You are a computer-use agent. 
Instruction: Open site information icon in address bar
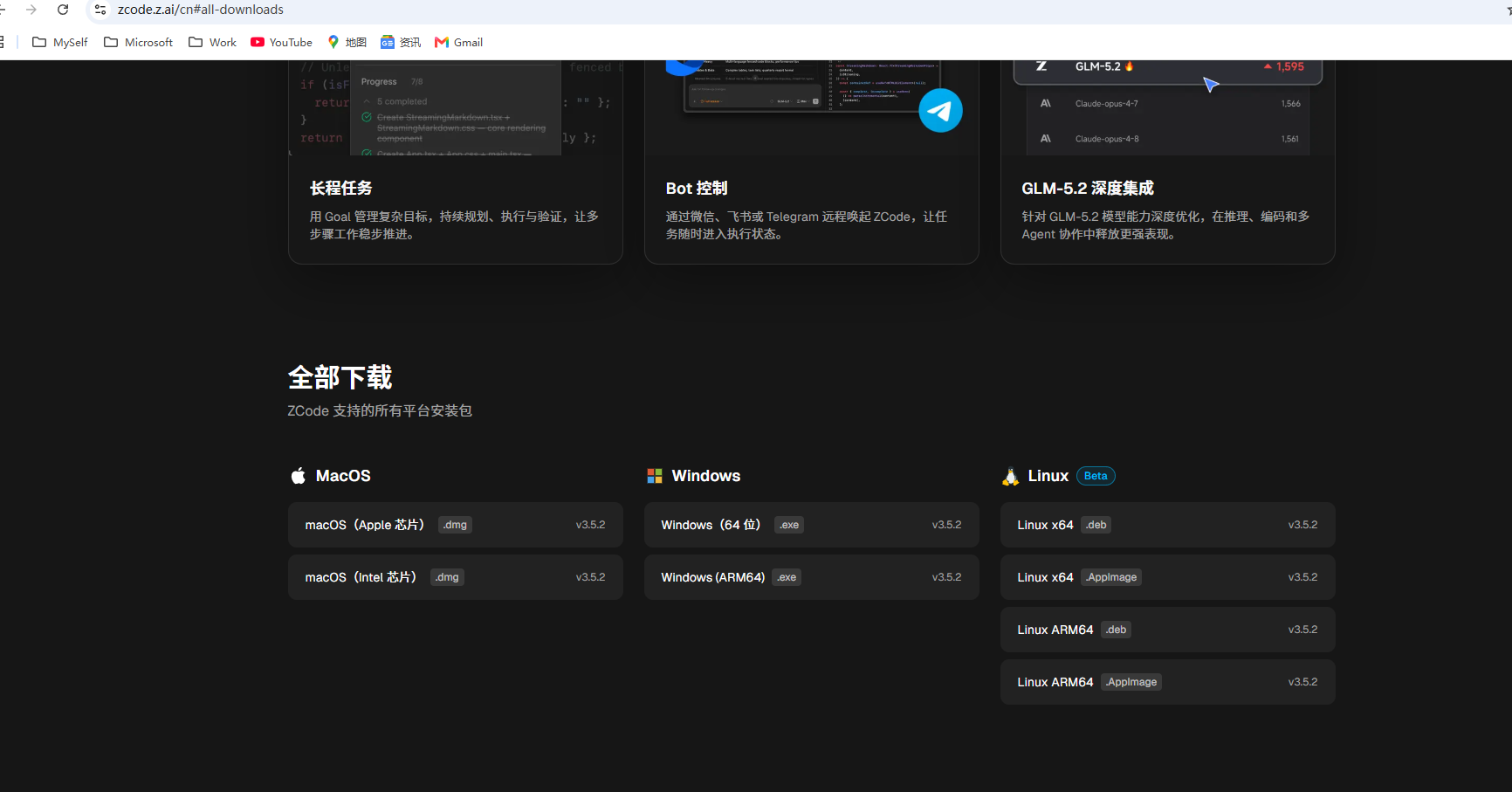click(x=100, y=10)
